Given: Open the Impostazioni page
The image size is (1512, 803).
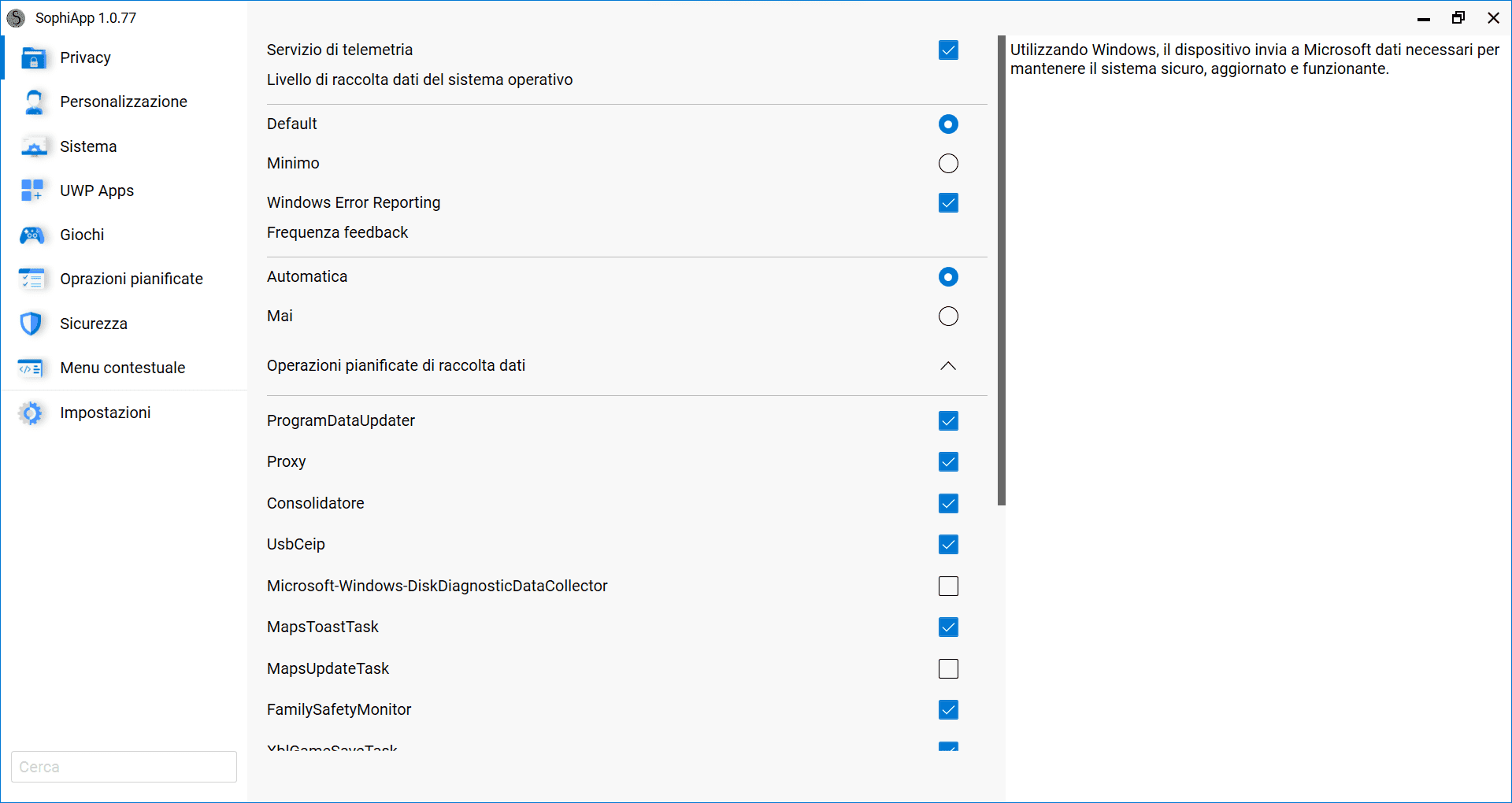Looking at the screenshot, I should [x=106, y=413].
